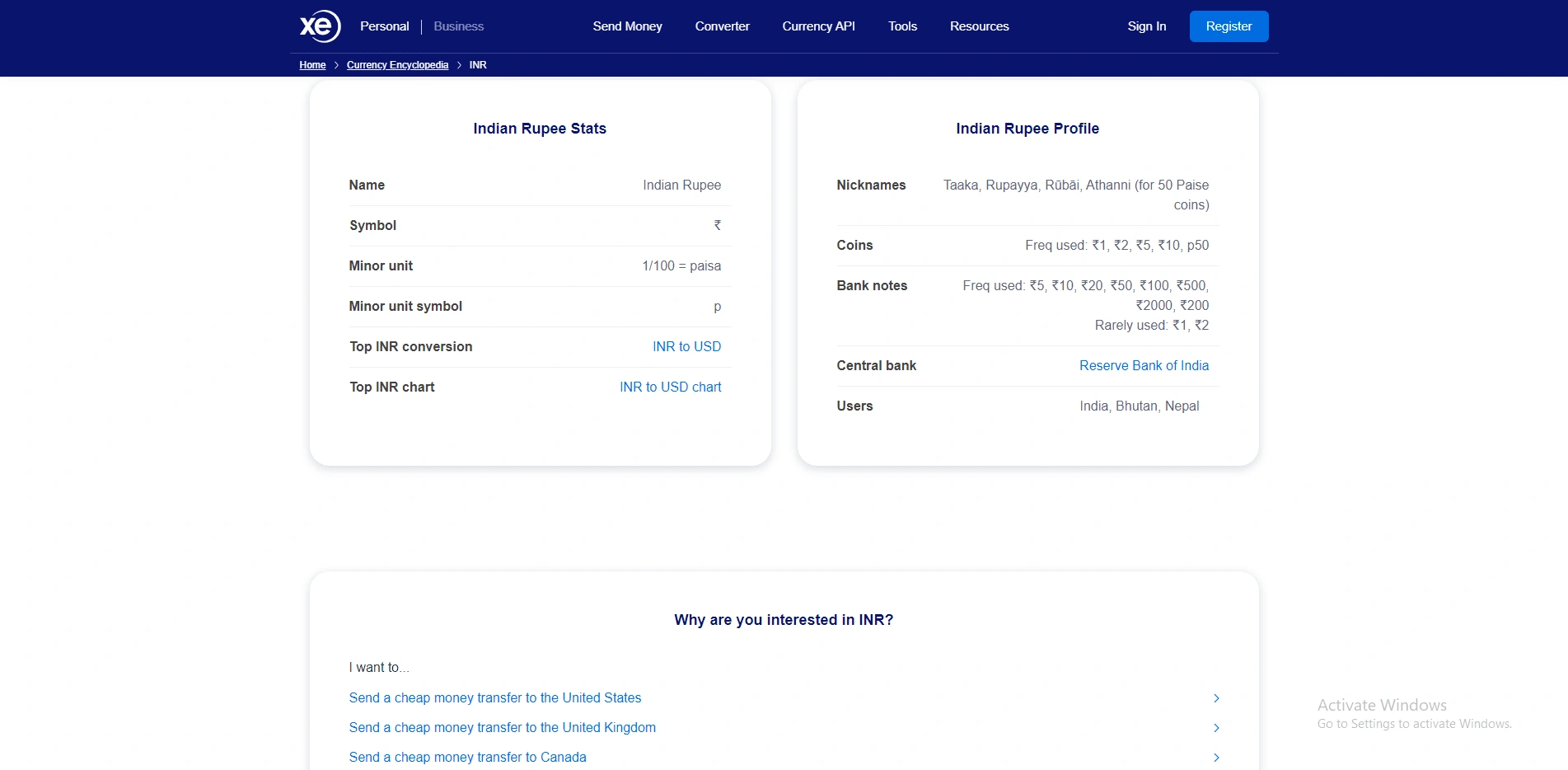Open the Converter menu item
The height and width of the screenshot is (770, 1568).
pyautogui.click(x=722, y=26)
